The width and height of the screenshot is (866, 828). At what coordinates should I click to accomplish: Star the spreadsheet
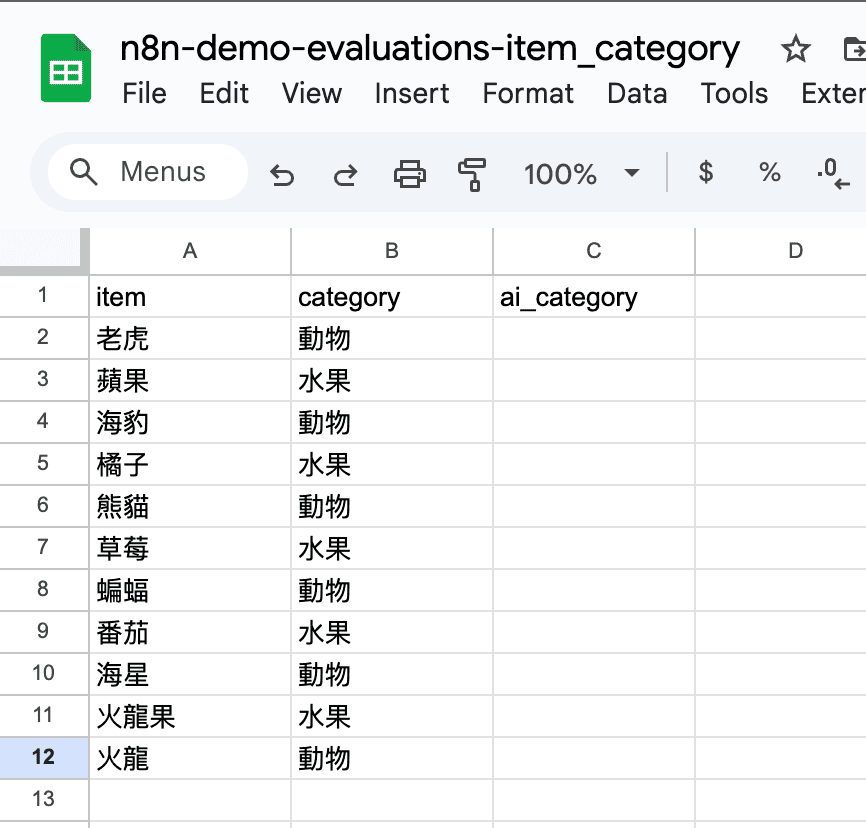pos(795,48)
